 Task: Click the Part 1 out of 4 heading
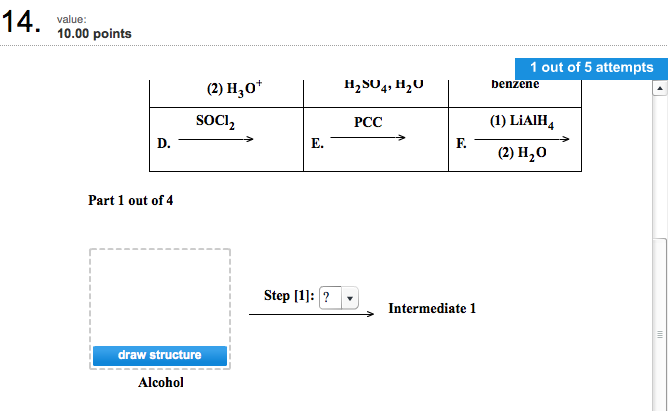130,200
